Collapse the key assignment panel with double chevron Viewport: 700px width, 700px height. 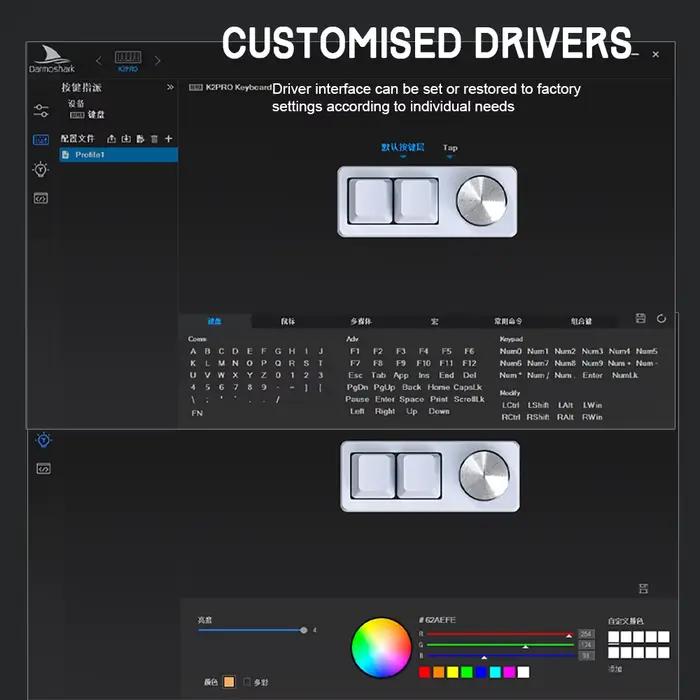click(170, 87)
